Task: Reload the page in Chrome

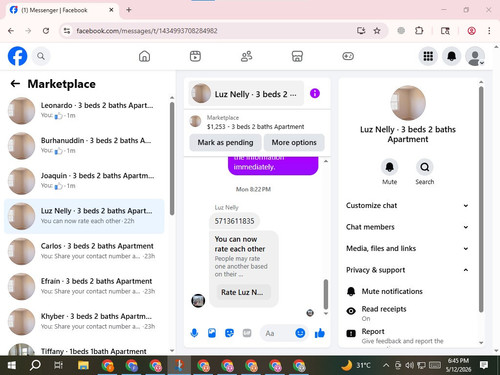Action: (46, 31)
